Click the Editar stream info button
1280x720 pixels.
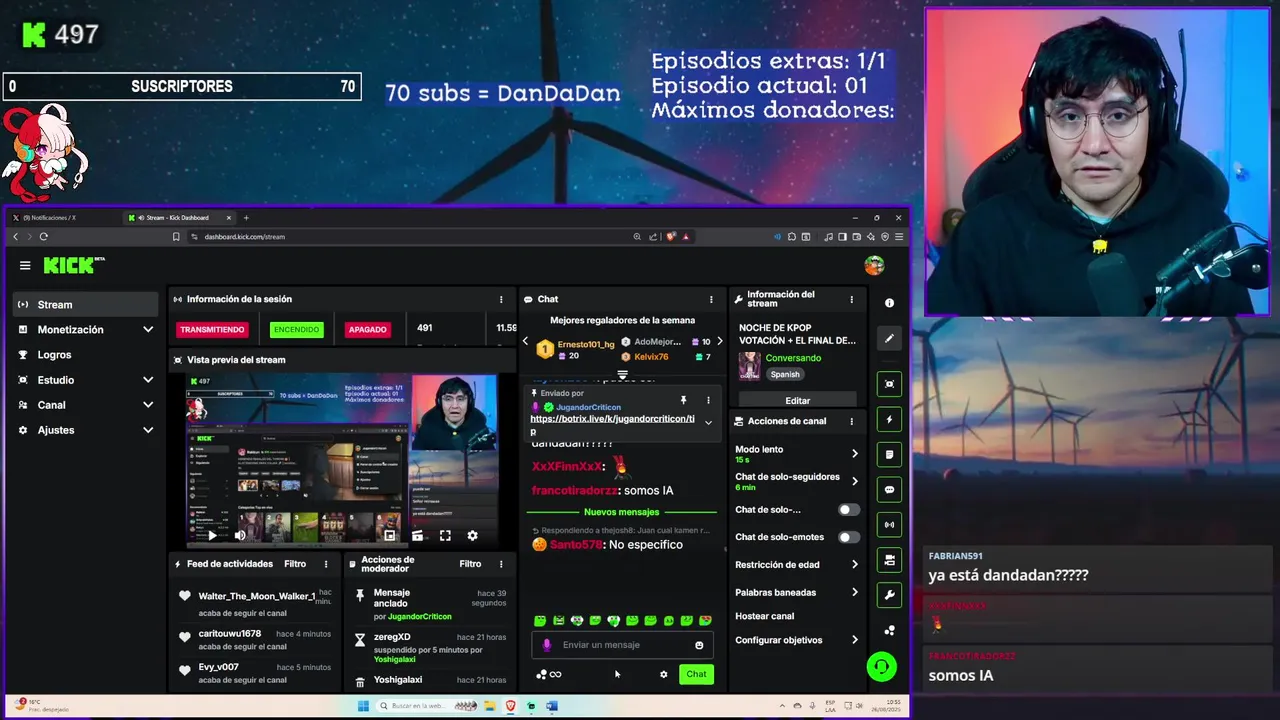[797, 400]
